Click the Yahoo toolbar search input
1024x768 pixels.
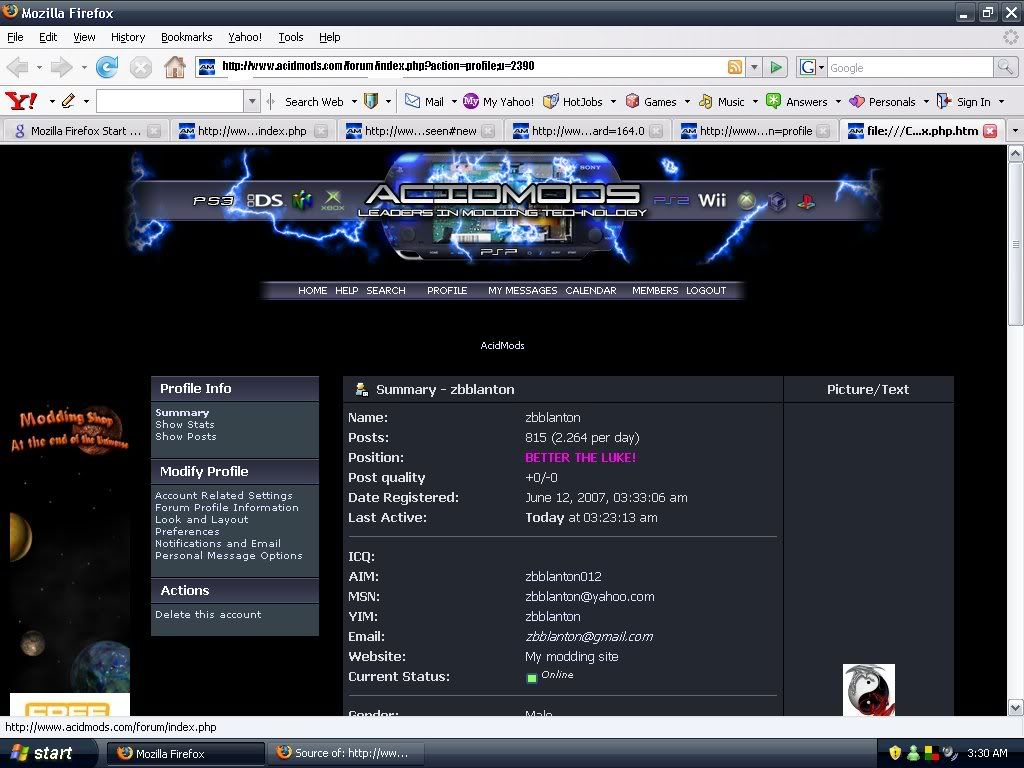tap(170, 101)
